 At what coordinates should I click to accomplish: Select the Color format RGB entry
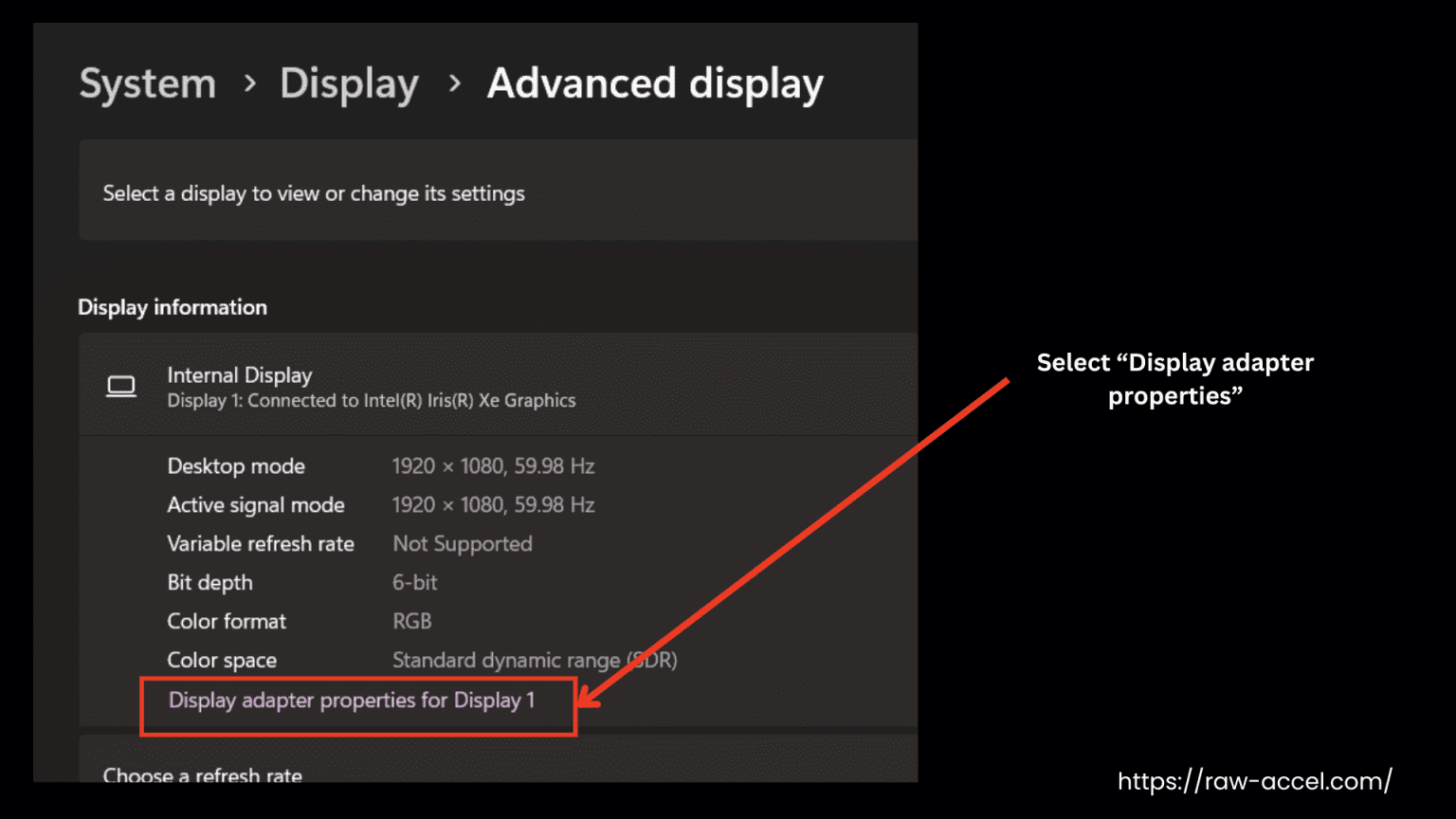[411, 621]
